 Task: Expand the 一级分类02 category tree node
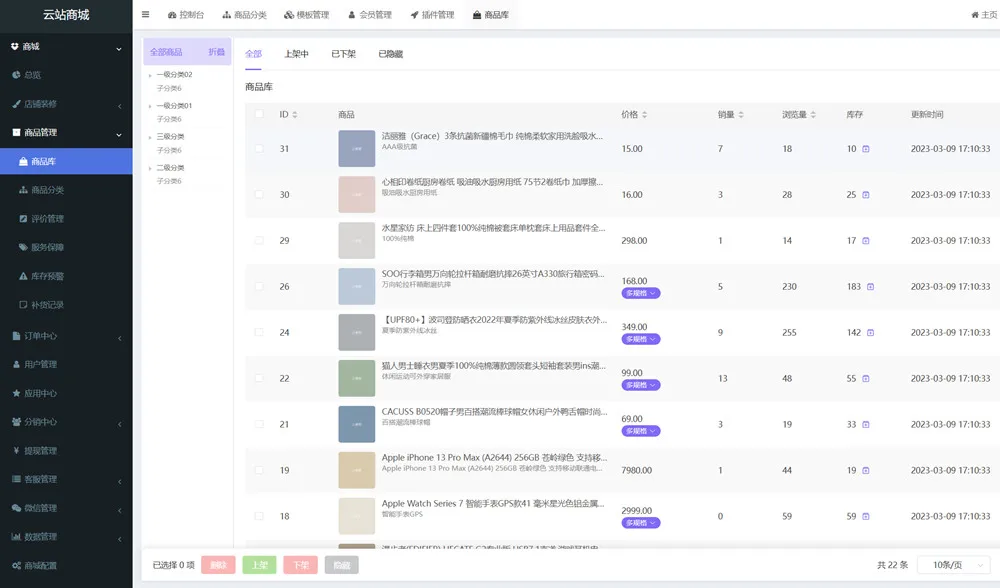point(150,75)
